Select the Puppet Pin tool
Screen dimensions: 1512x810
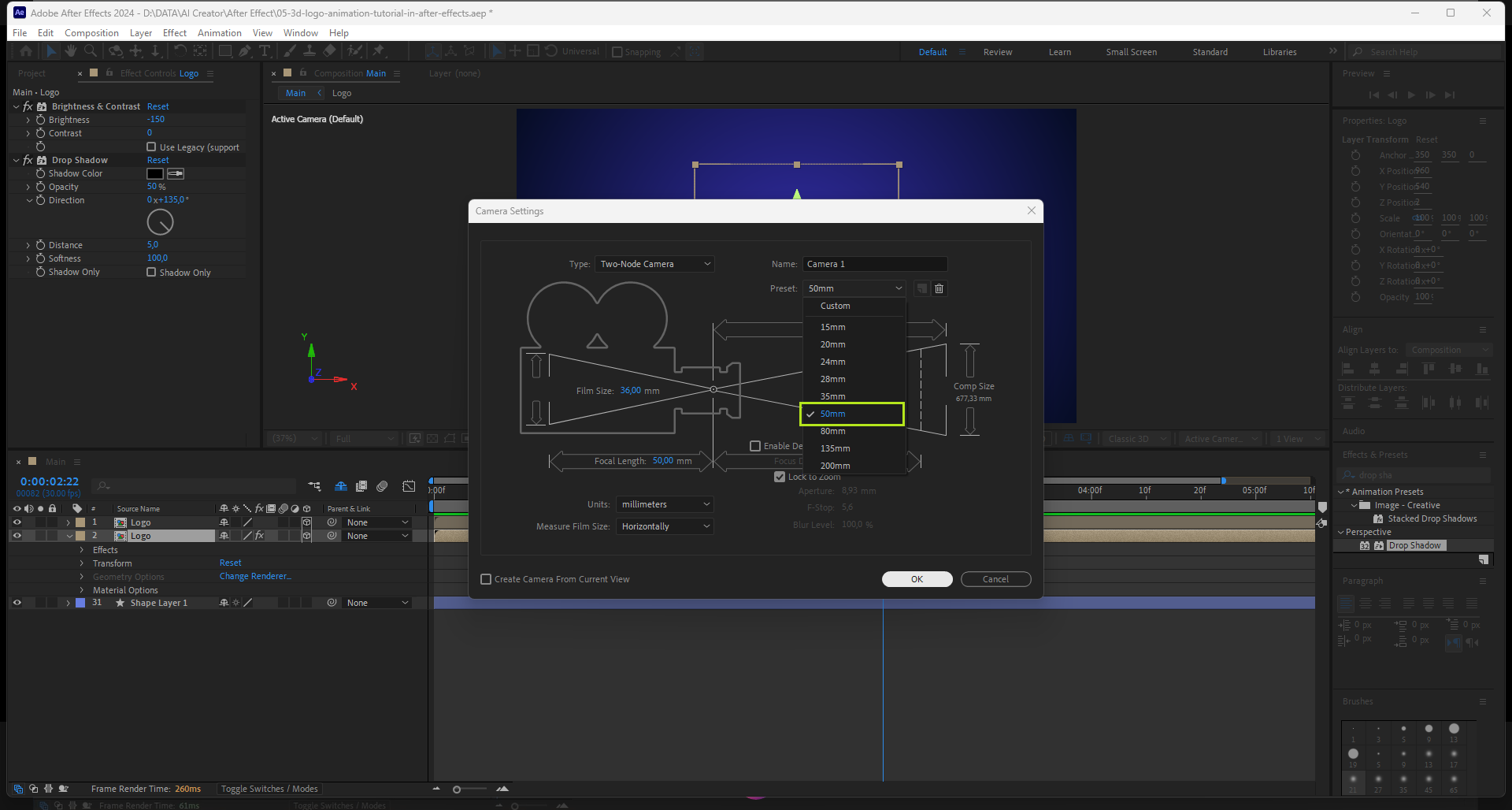379,51
